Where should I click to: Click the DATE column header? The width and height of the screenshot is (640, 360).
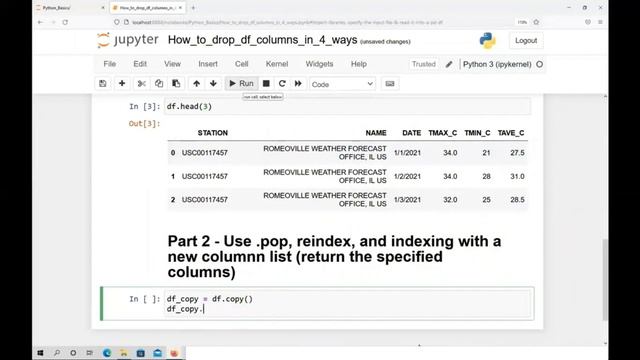coord(411,133)
